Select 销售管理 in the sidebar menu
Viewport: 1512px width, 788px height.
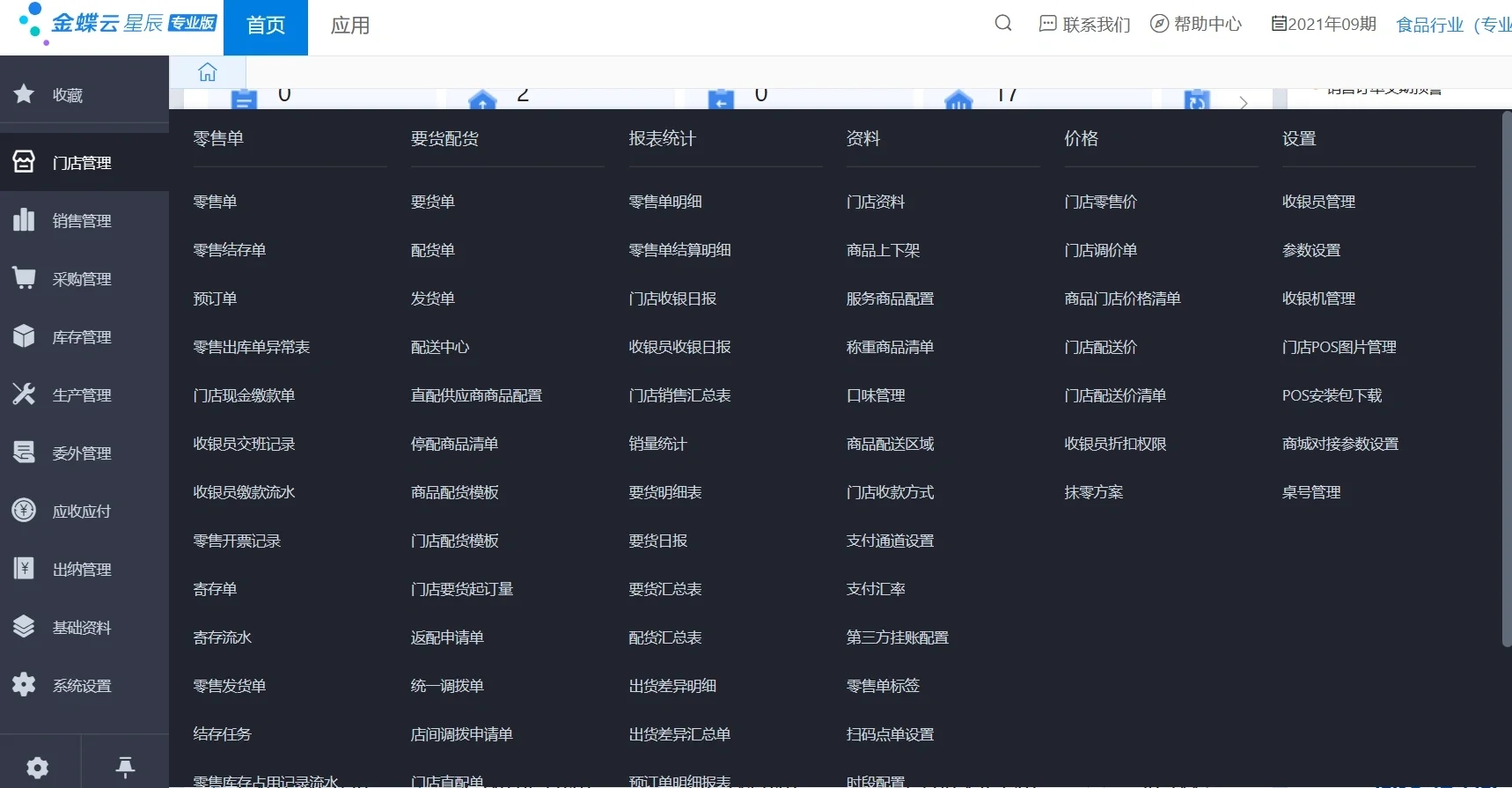81,221
